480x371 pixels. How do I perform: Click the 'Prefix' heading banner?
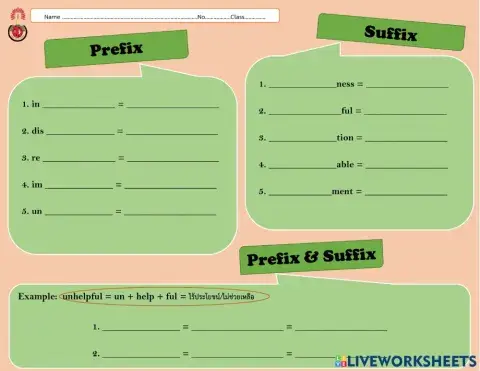pos(116,49)
